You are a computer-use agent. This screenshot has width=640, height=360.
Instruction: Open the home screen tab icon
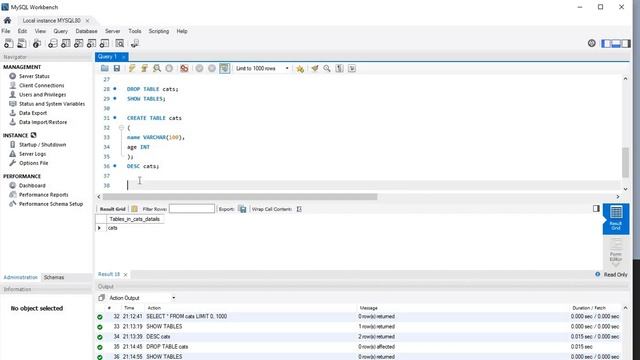click(x=7, y=20)
